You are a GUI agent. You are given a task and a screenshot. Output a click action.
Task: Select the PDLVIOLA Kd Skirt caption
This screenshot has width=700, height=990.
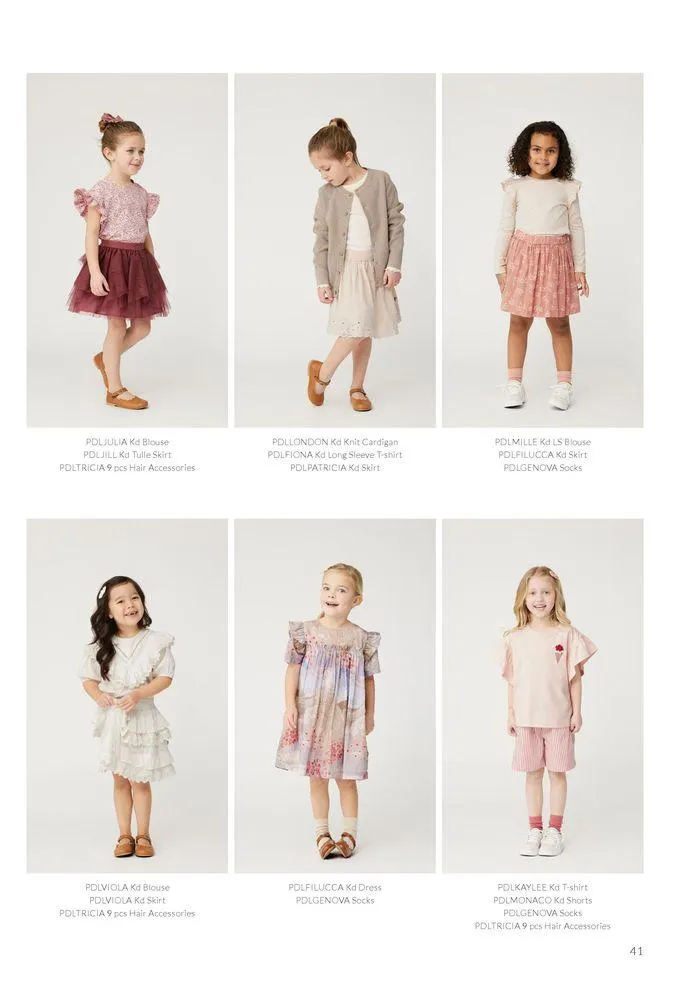pyautogui.click(x=127, y=900)
